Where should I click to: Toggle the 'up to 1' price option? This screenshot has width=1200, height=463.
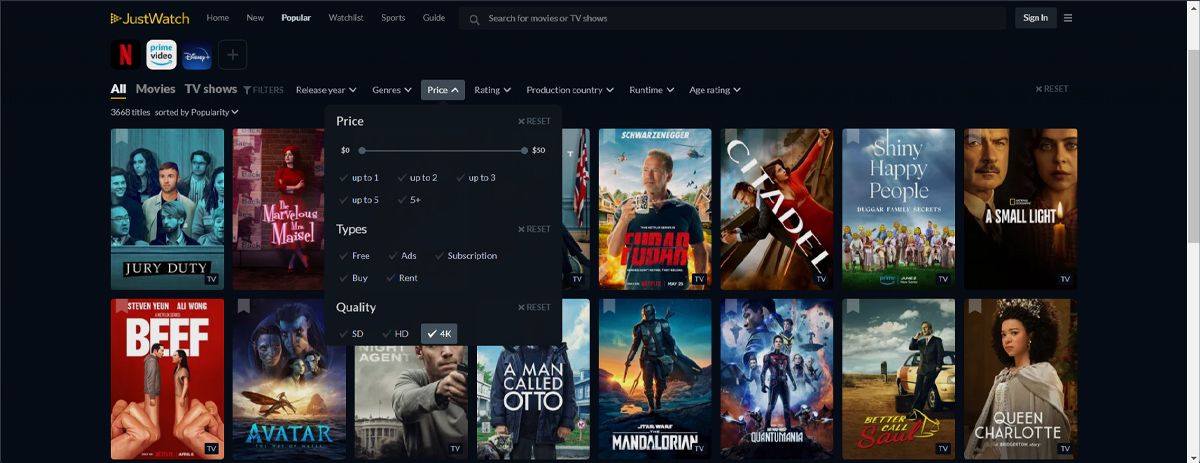coord(359,178)
